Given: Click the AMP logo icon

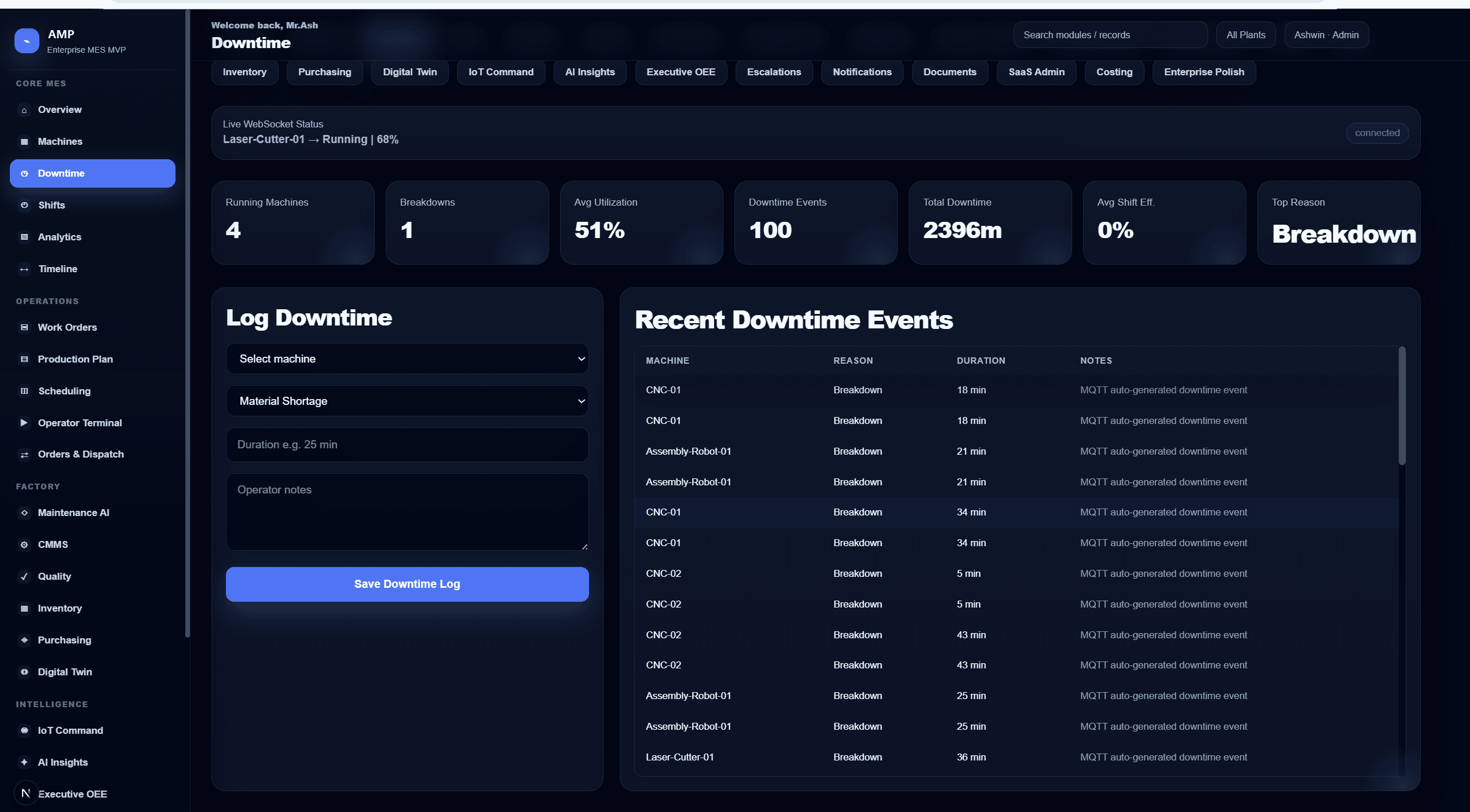Looking at the screenshot, I should coord(27,41).
